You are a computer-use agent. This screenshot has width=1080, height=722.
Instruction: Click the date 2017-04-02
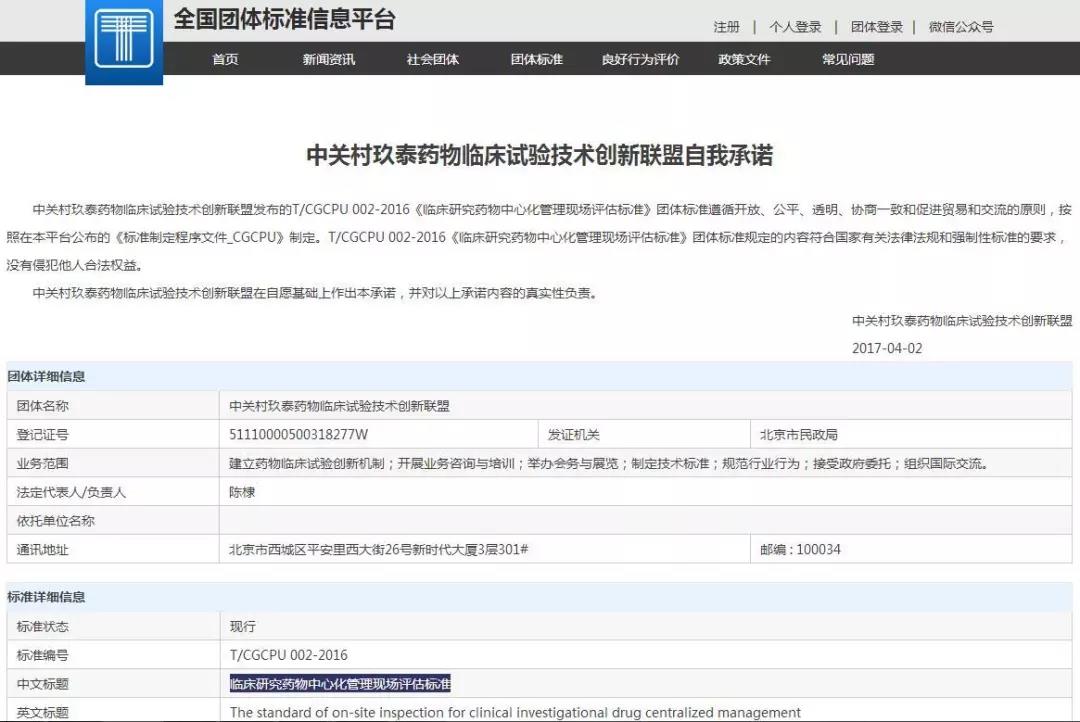887,349
